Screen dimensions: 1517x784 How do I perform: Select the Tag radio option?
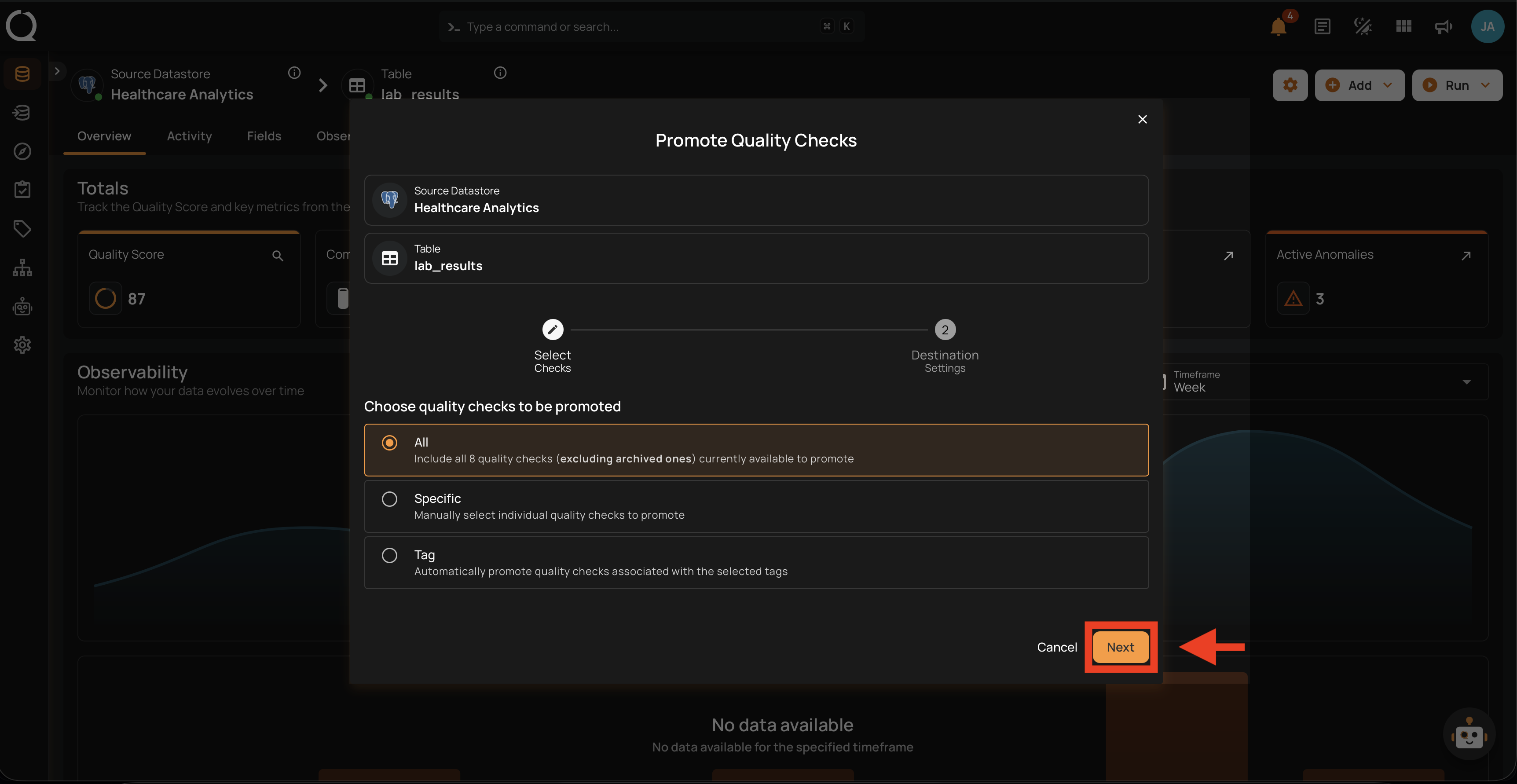coord(389,556)
